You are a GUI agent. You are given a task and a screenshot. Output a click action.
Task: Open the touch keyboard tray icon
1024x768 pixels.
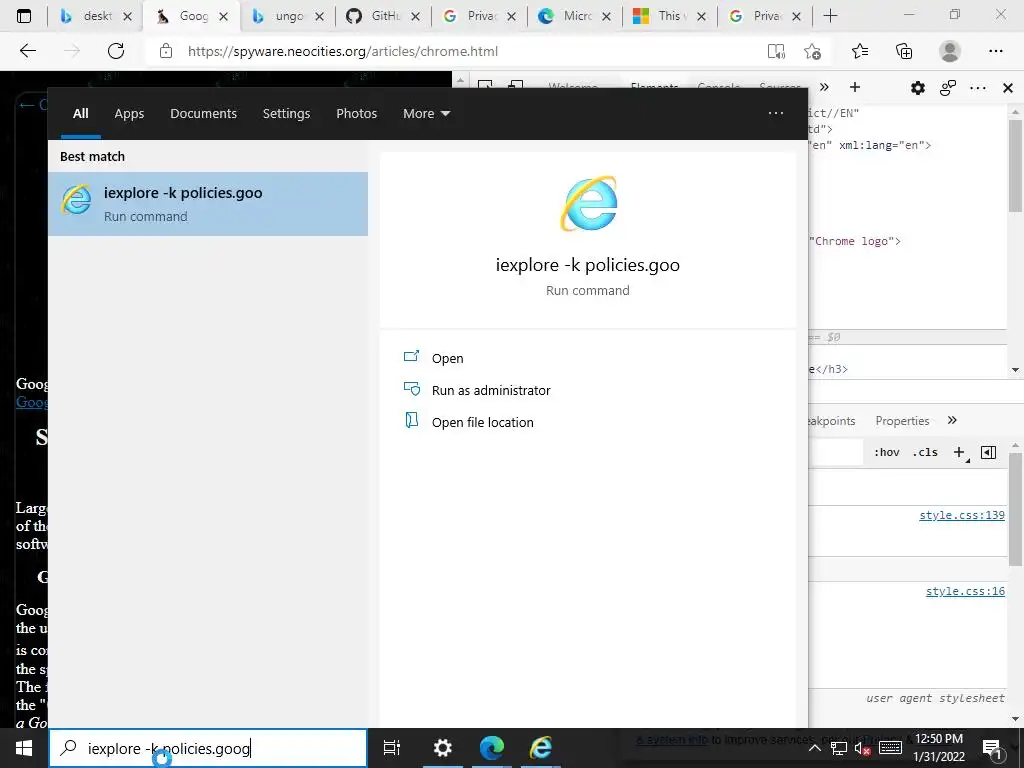(x=890, y=748)
